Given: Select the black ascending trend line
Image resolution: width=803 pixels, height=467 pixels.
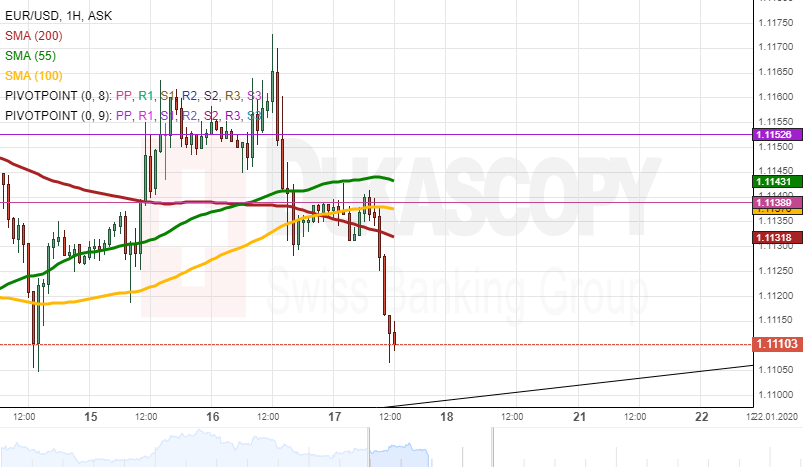Looking at the screenshot, I should [x=600, y=383].
